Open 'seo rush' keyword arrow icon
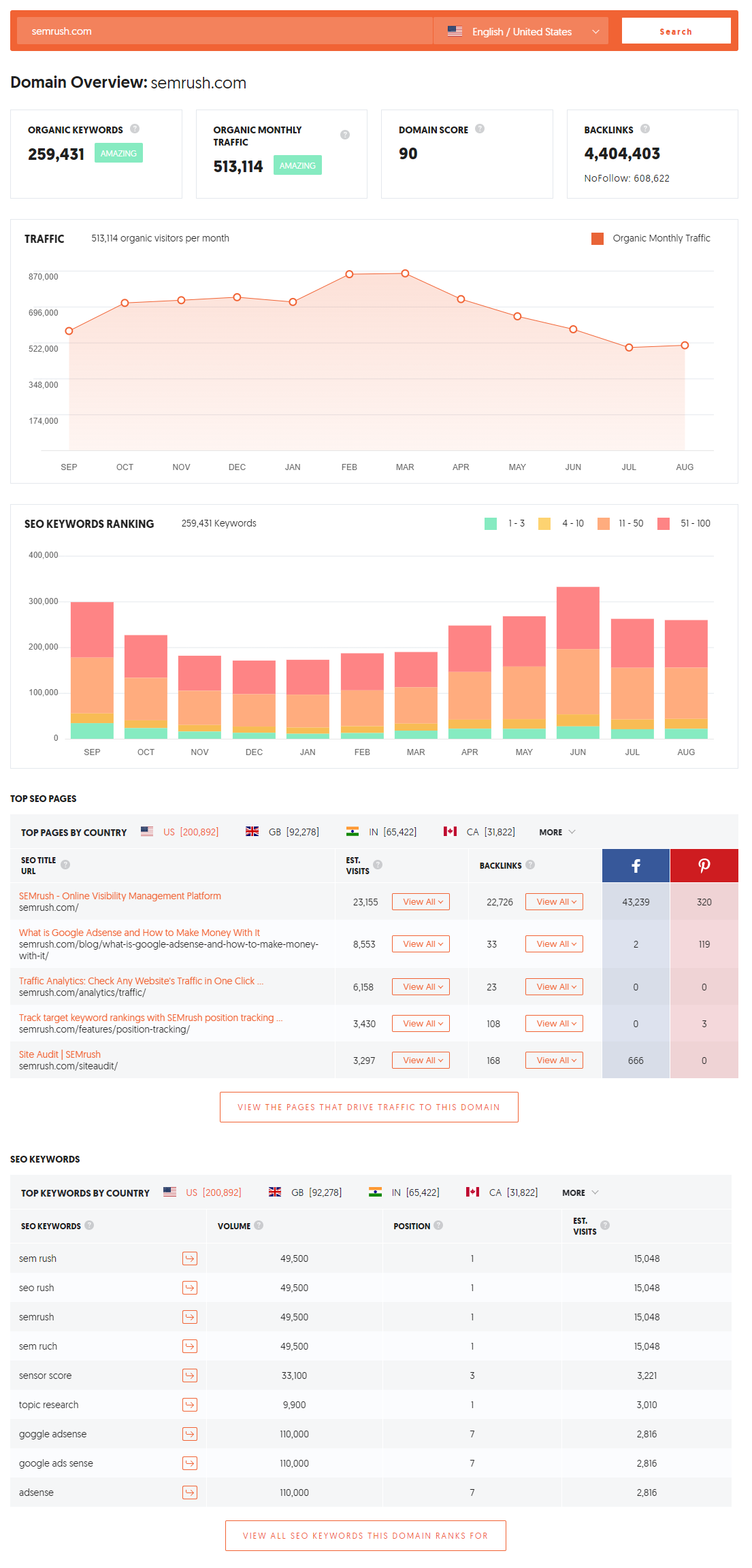Screen dimensions: 752x1568 click(x=190, y=1288)
